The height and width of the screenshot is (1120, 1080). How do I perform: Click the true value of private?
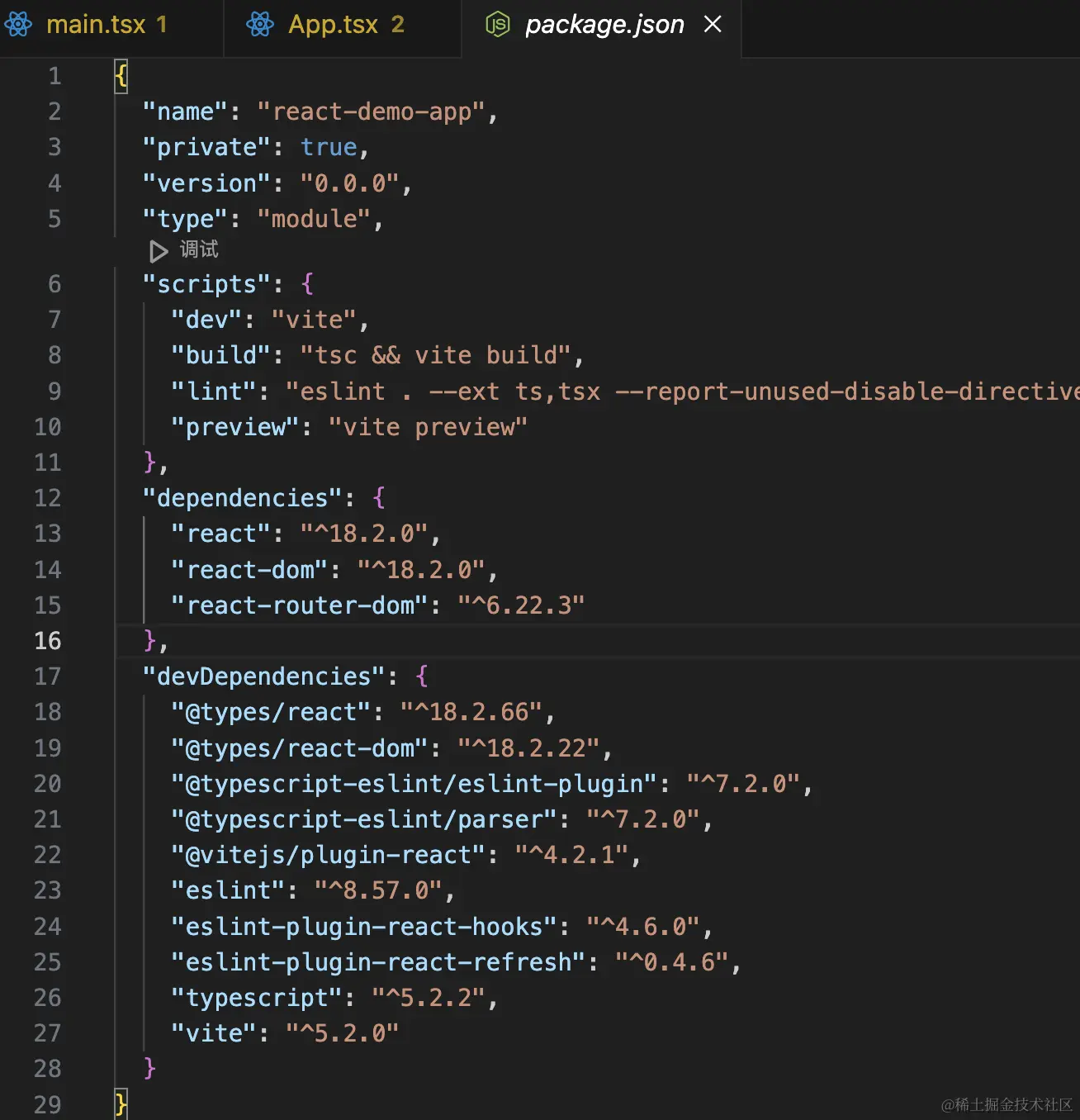(329, 147)
